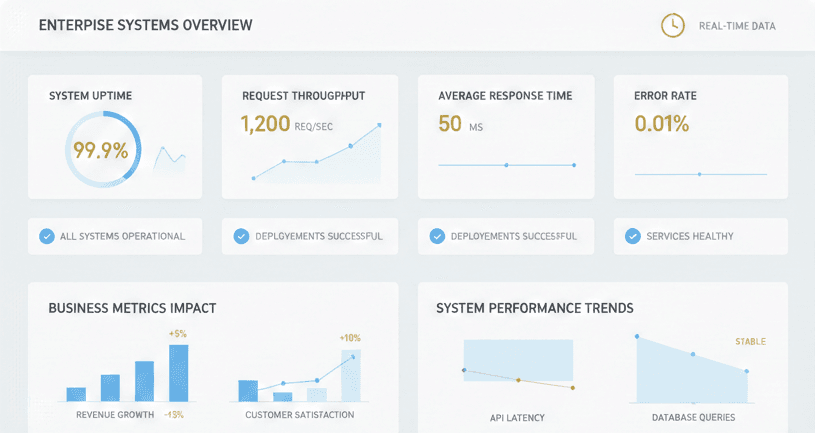Click the small sparkline beside the uptime gauge
815x433 pixels.
(170, 158)
